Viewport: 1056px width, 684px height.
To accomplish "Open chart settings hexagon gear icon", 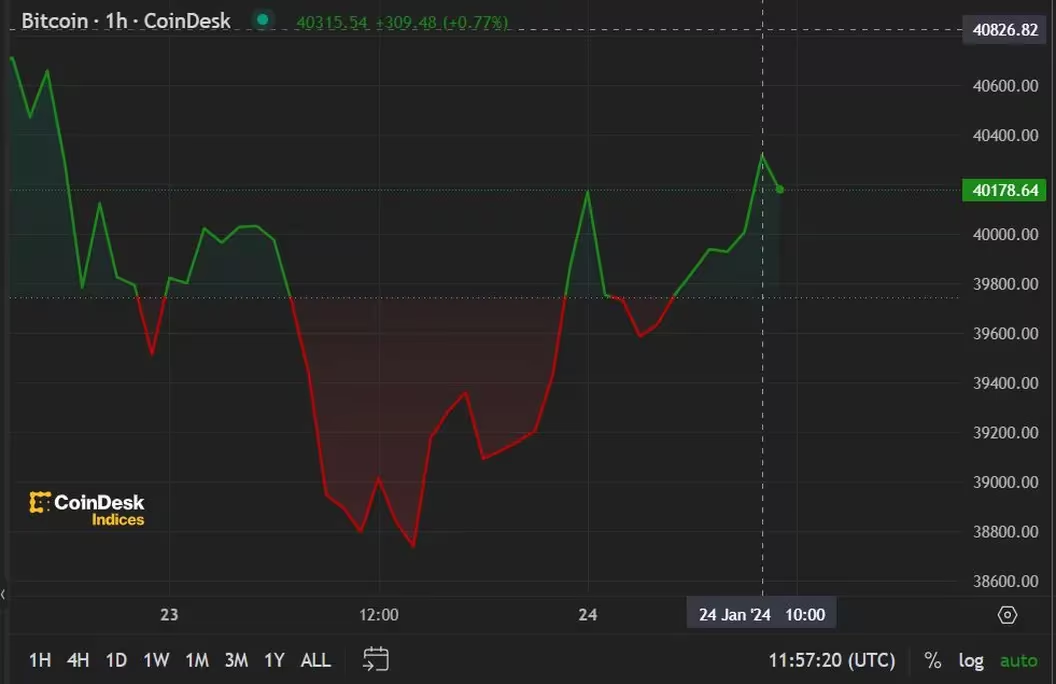I will (x=1007, y=615).
